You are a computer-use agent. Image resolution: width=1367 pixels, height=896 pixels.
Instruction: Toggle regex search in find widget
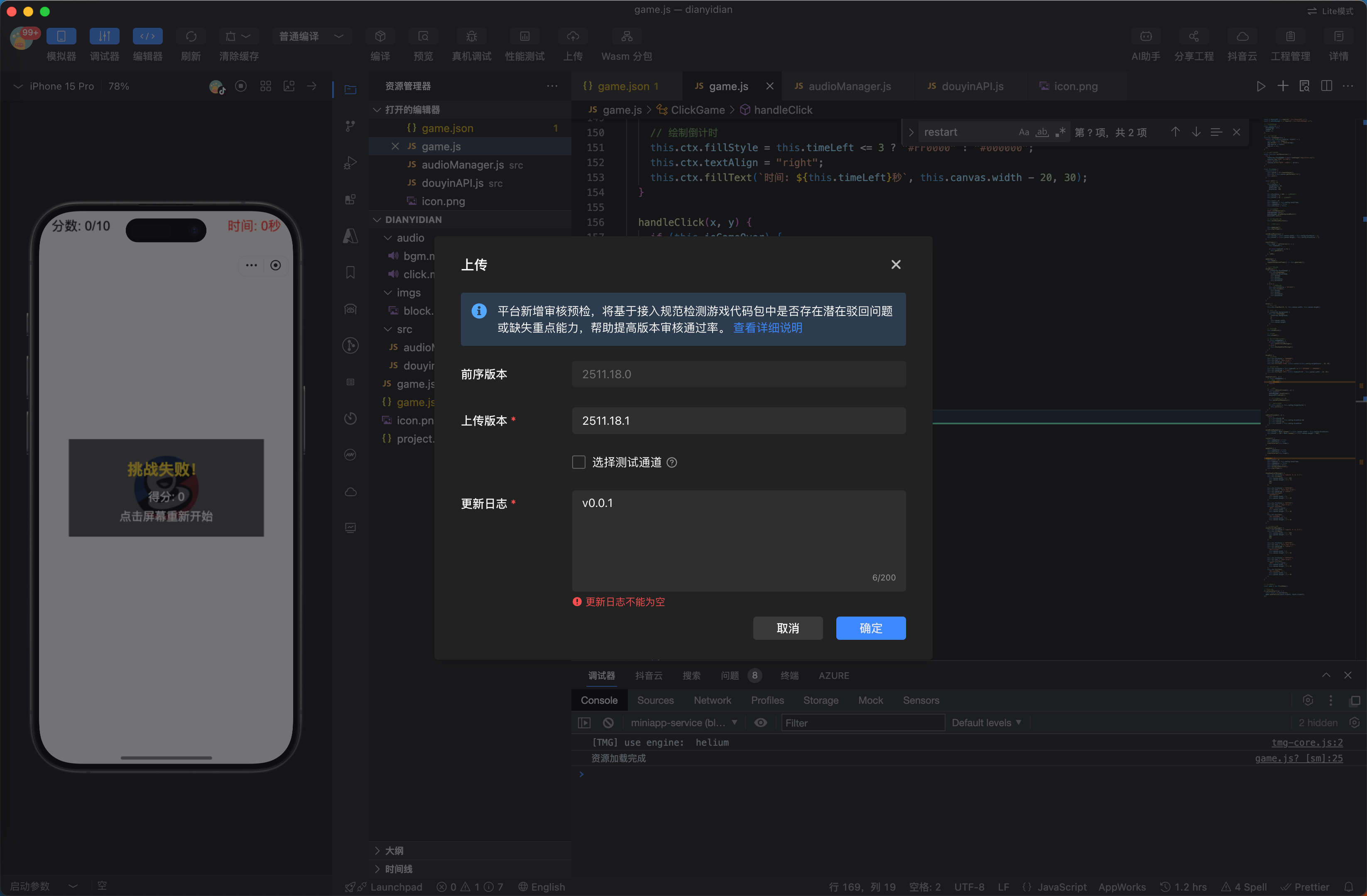point(1060,132)
